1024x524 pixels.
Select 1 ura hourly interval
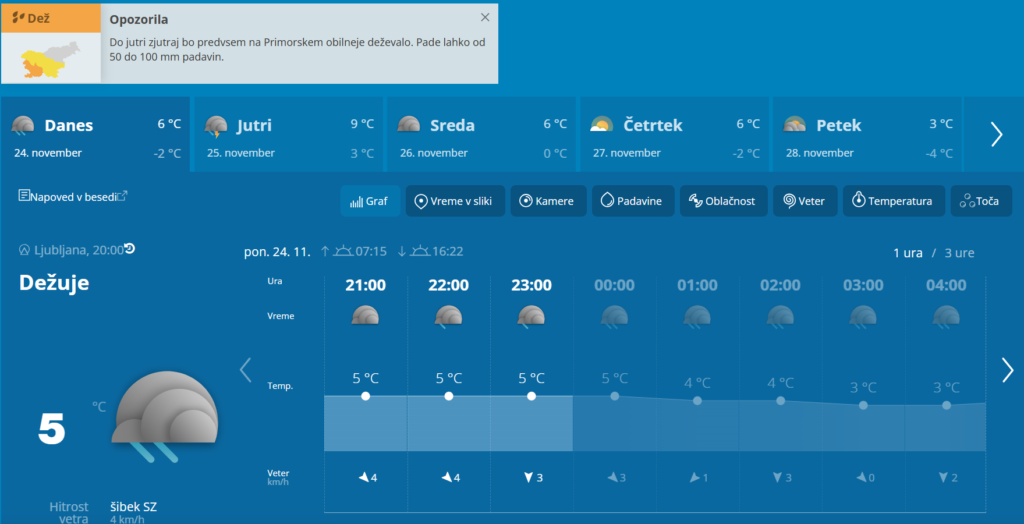tap(908, 253)
